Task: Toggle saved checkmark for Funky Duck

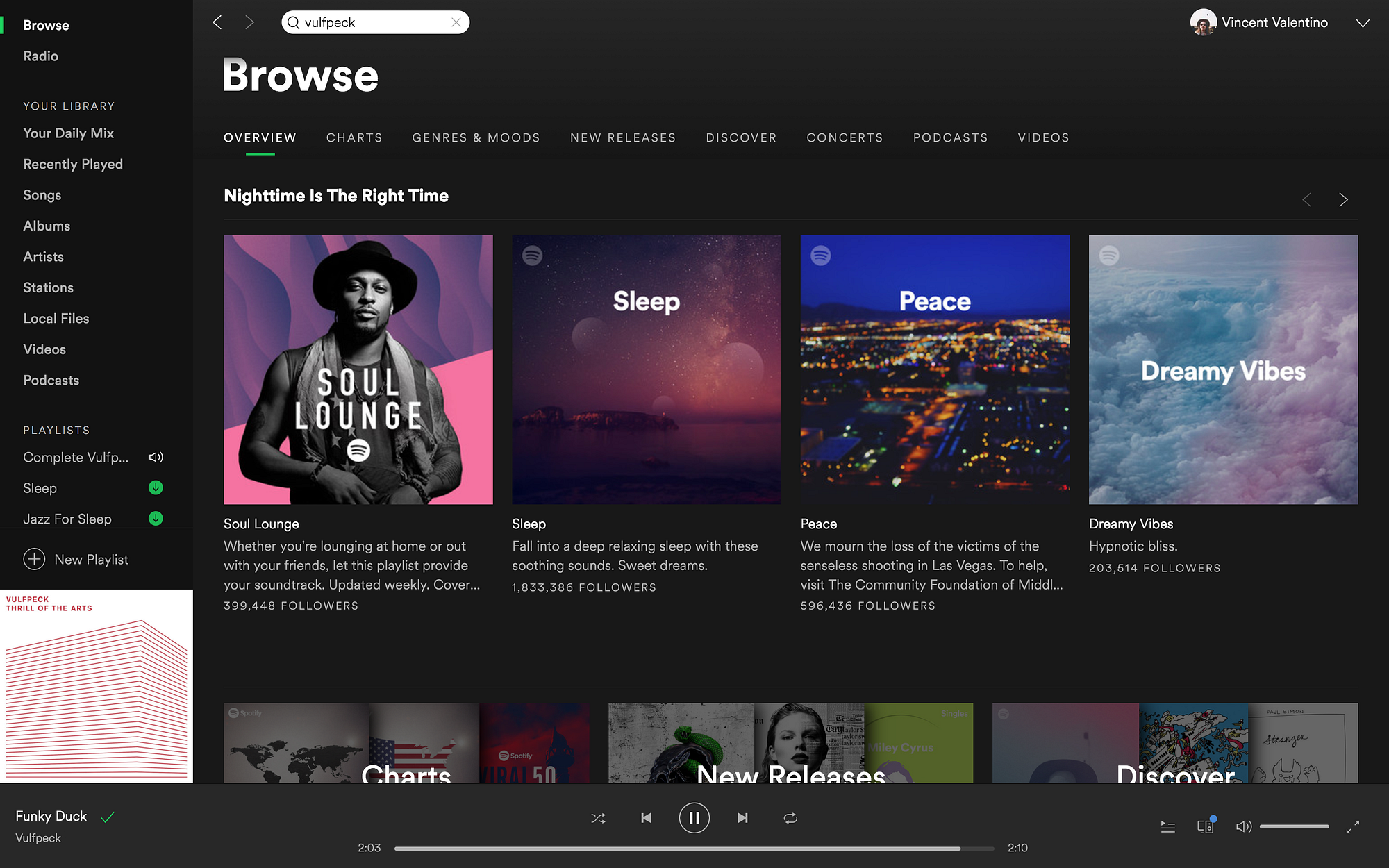Action: pyautogui.click(x=108, y=817)
